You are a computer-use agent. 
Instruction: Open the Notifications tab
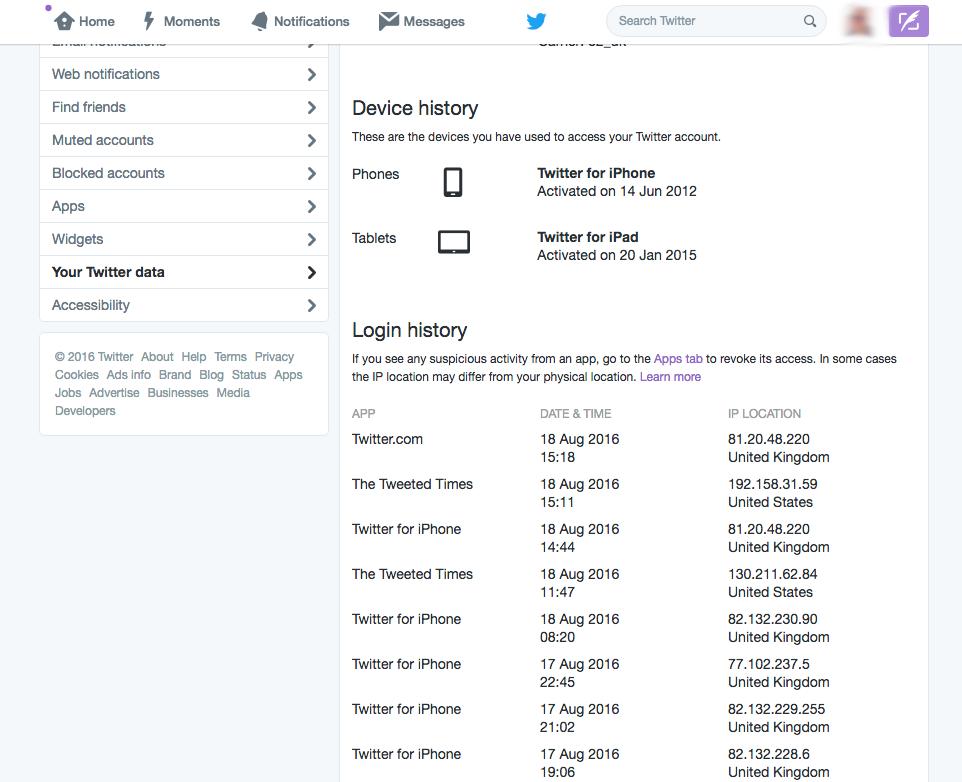(x=301, y=21)
